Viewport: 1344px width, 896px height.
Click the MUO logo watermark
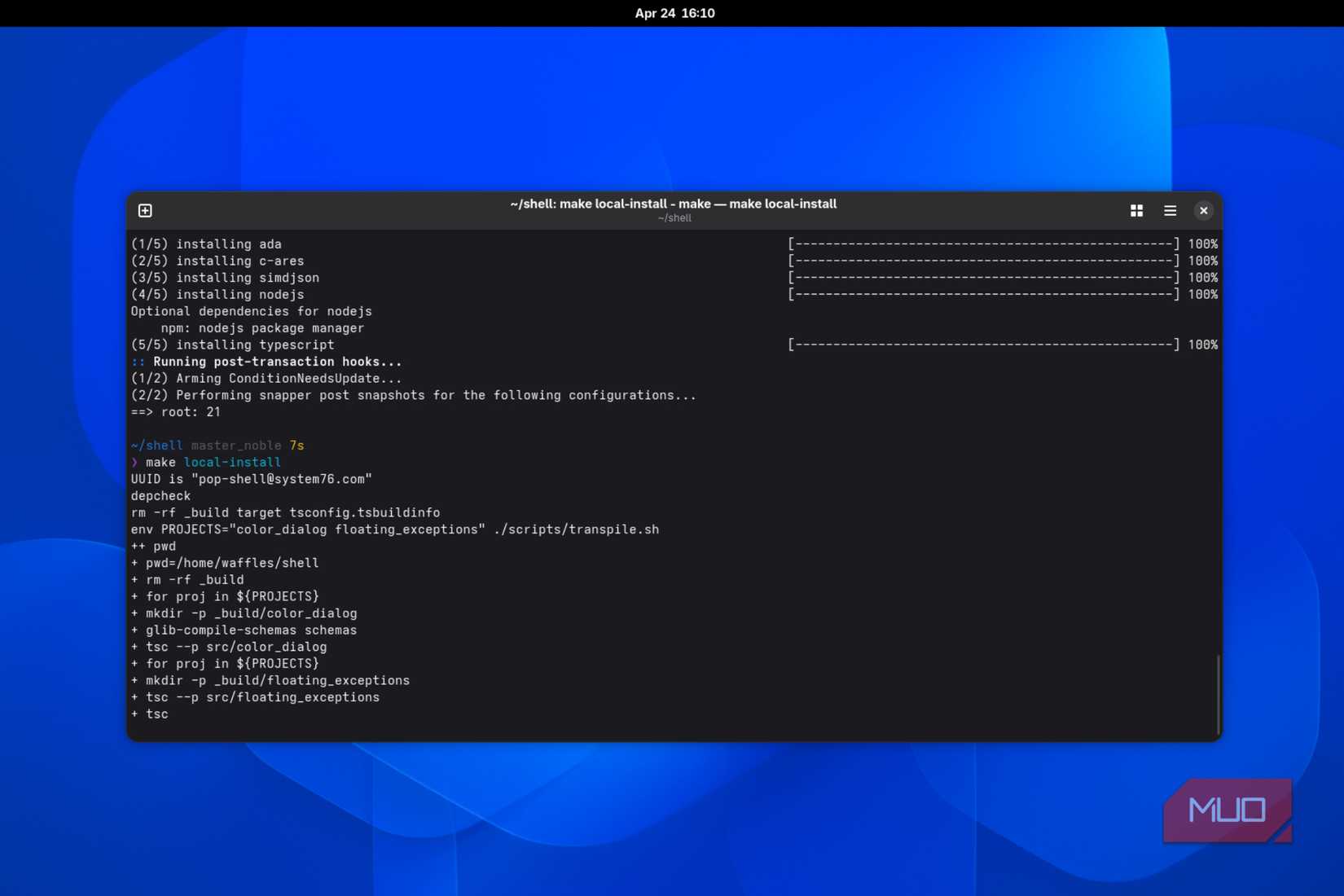click(x=1227, y=810)
